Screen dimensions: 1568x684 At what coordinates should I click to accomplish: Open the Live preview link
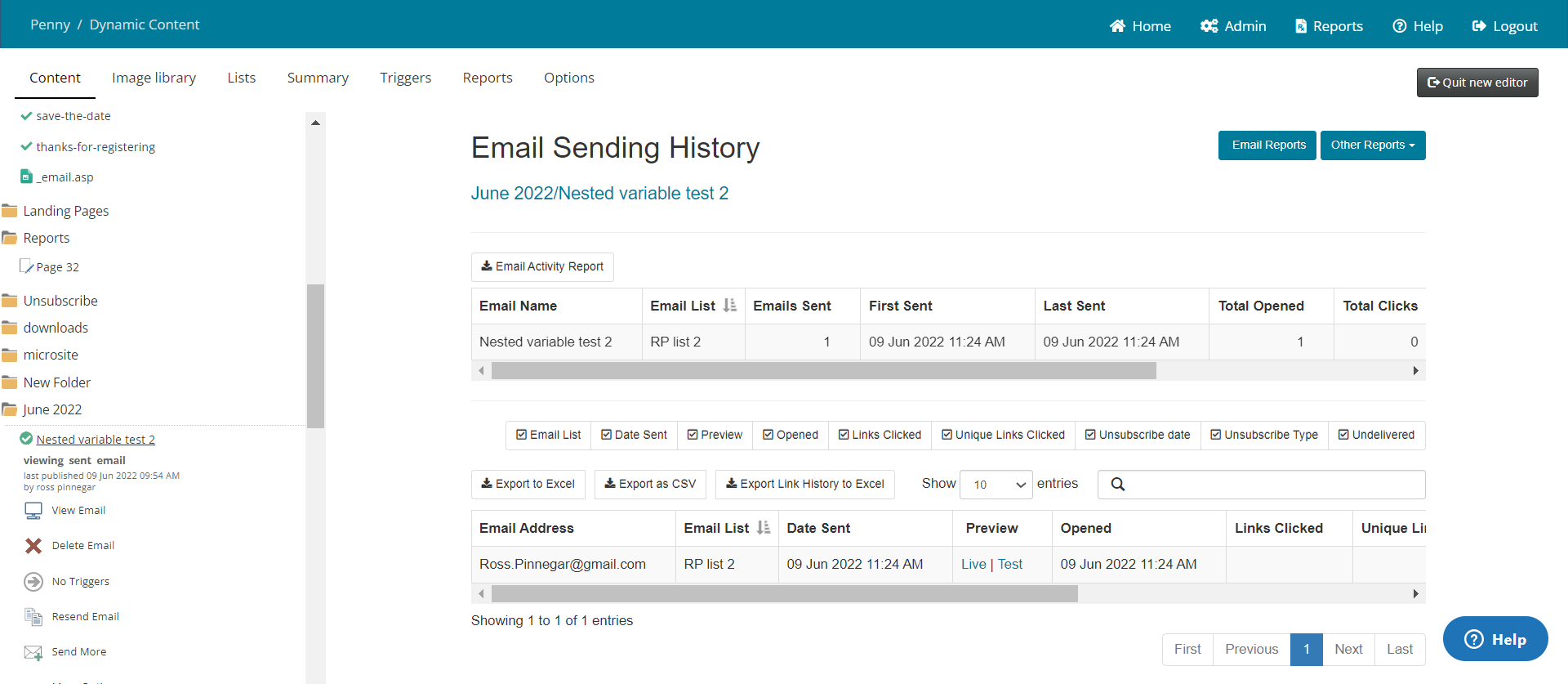(973, 564)
